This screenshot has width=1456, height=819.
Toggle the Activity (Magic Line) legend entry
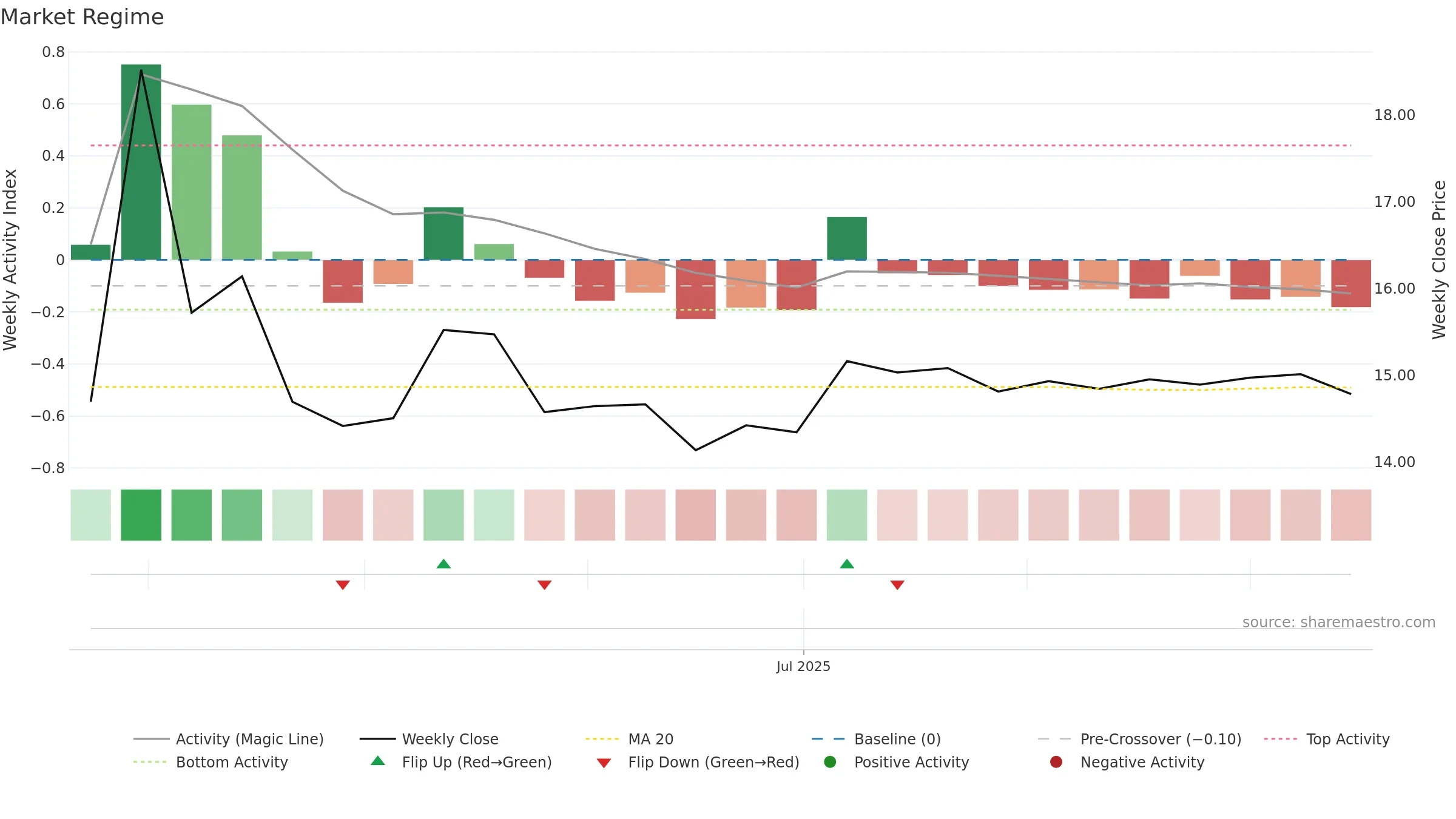pos(229,739)
